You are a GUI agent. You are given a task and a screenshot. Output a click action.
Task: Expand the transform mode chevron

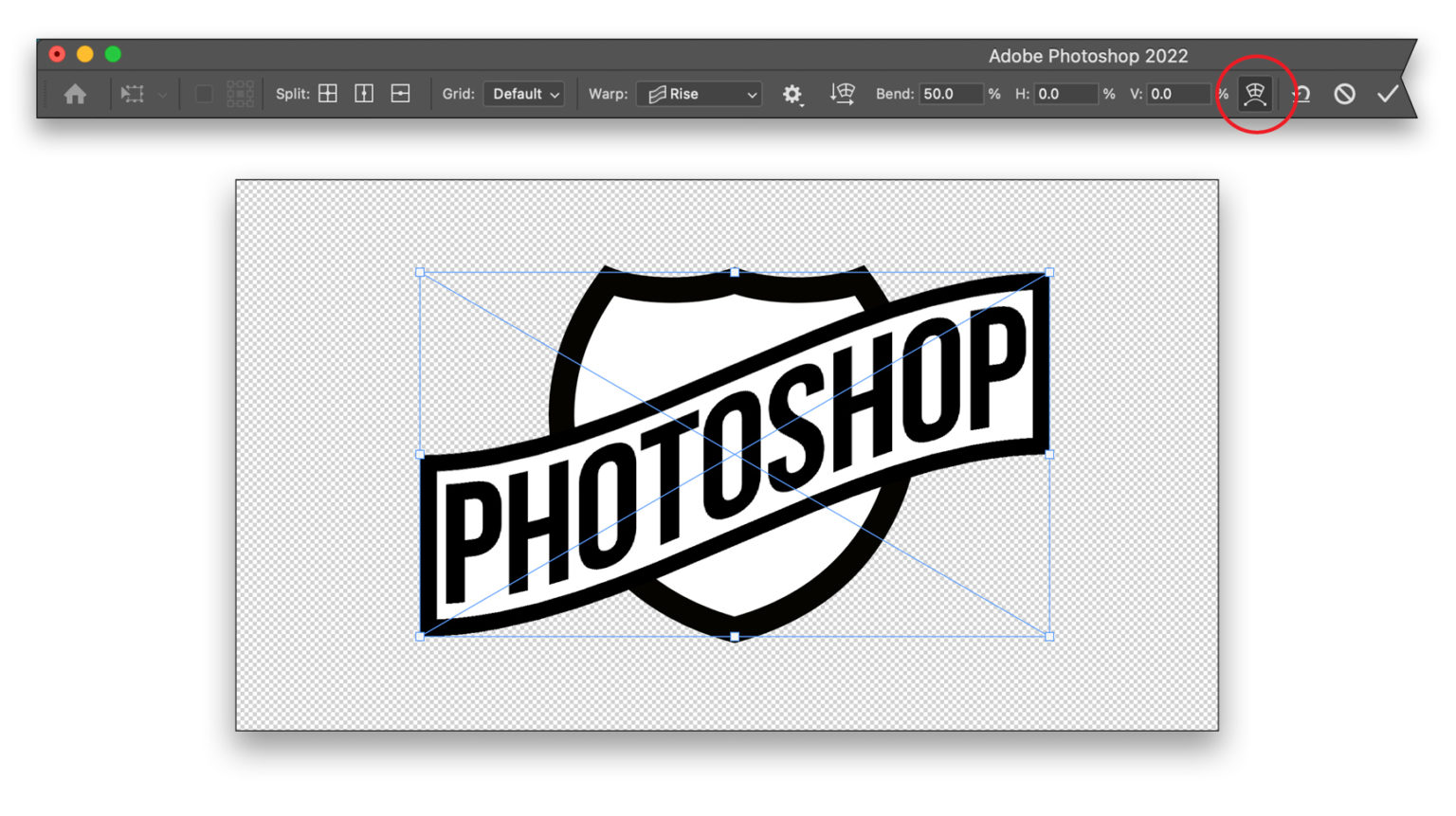163,94
